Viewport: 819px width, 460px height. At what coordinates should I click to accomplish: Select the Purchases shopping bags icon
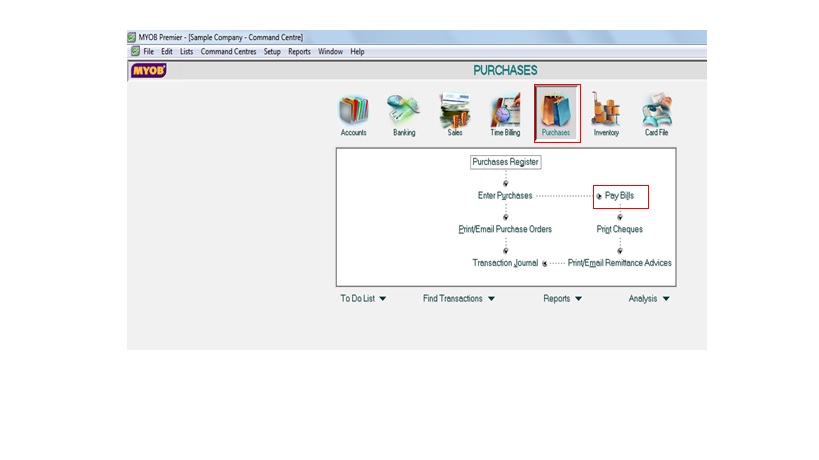coord(557,113)
